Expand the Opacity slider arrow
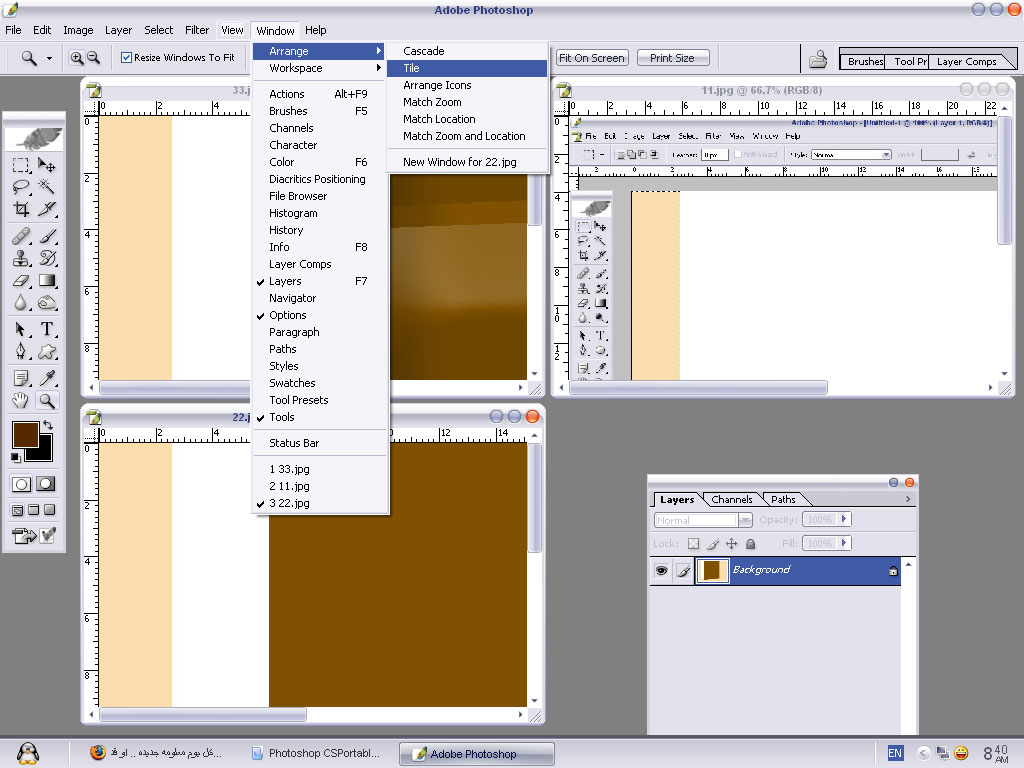The width and height of the screenshot is (1024, 768). tap(844, 519)
